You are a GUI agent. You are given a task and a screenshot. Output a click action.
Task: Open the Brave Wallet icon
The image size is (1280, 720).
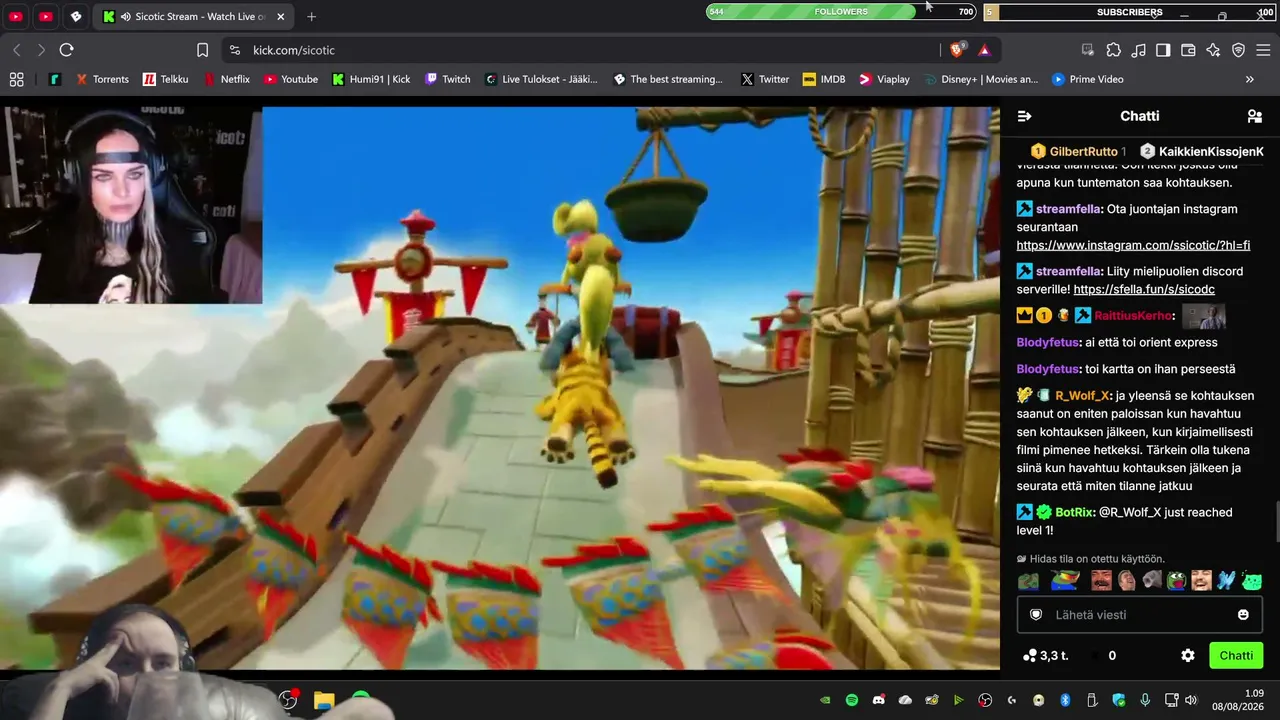tap(1188, 50)
